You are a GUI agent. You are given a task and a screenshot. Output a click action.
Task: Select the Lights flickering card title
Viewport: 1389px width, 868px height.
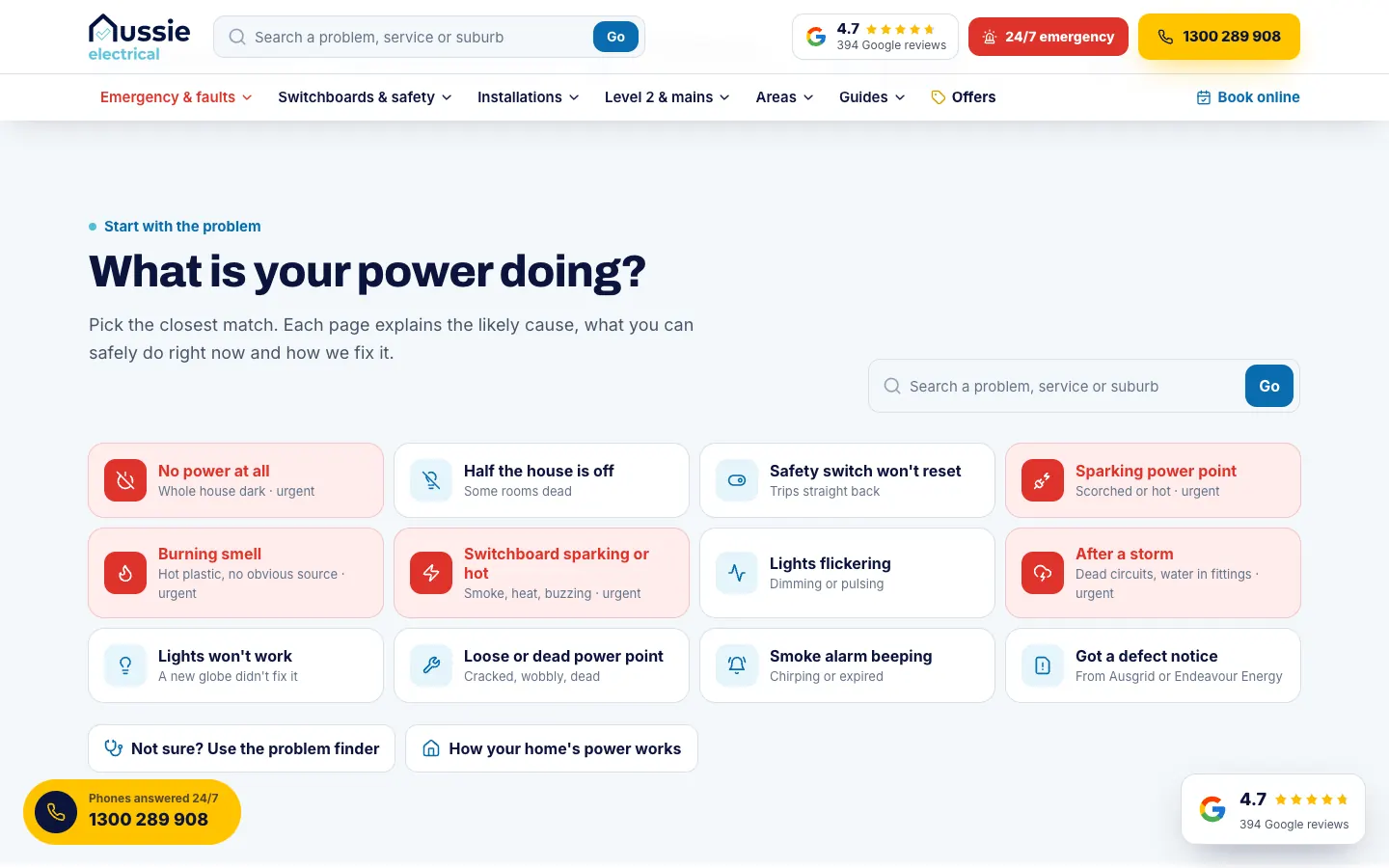pyautogui.click(x=830, y=563)
